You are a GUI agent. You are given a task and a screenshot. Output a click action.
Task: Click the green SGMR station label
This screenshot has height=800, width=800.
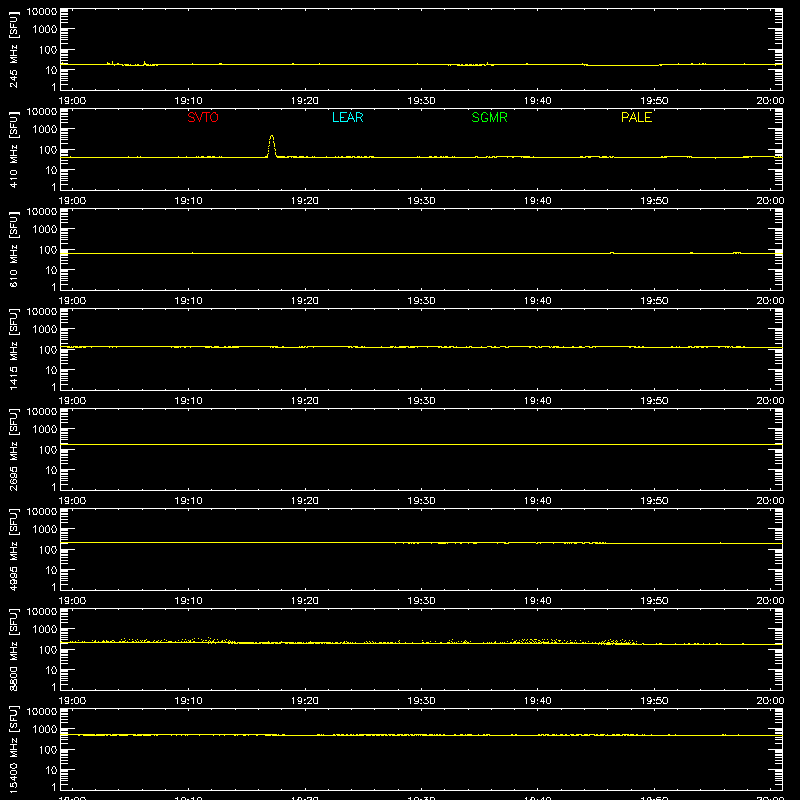[x=489, y=117]
